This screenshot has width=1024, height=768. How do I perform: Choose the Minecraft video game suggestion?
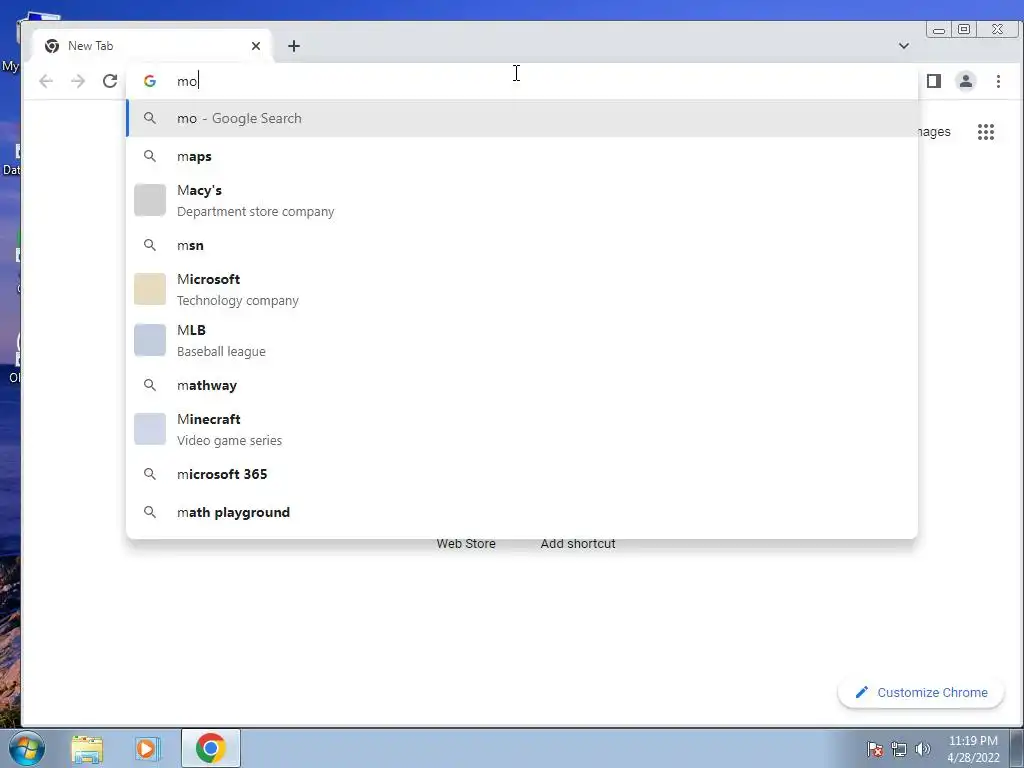click(522, 429)
